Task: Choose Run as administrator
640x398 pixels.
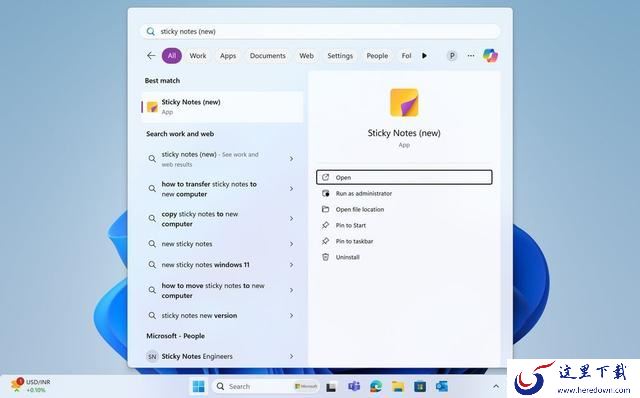Action: tap(404, 193)
